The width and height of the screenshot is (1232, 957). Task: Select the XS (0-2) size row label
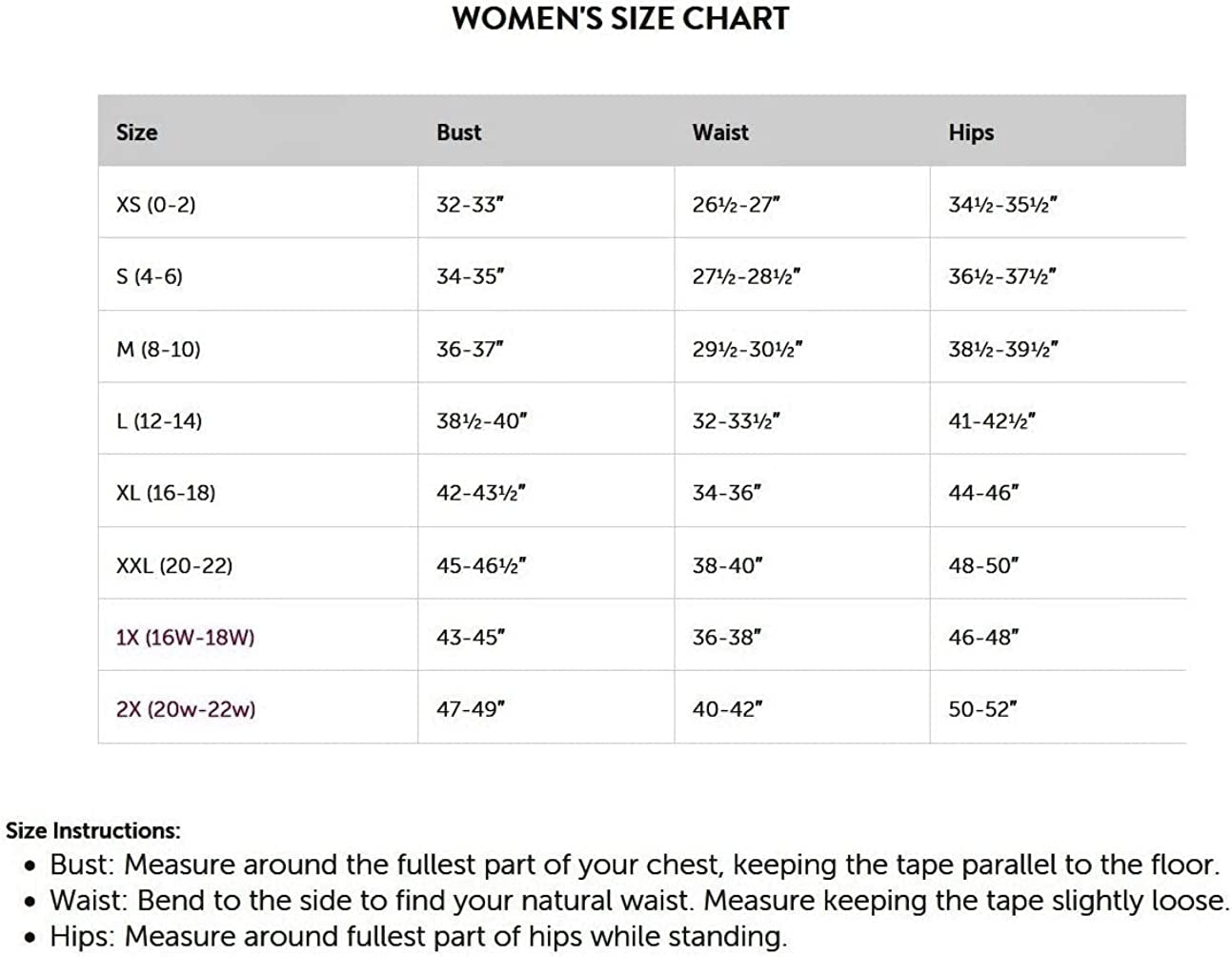tap(155, 204)
